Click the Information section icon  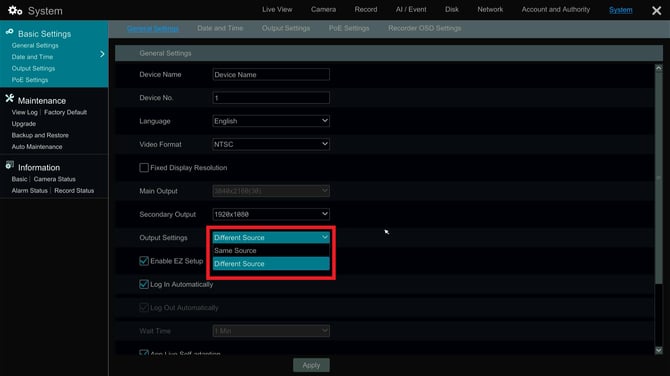coord(9,165)
